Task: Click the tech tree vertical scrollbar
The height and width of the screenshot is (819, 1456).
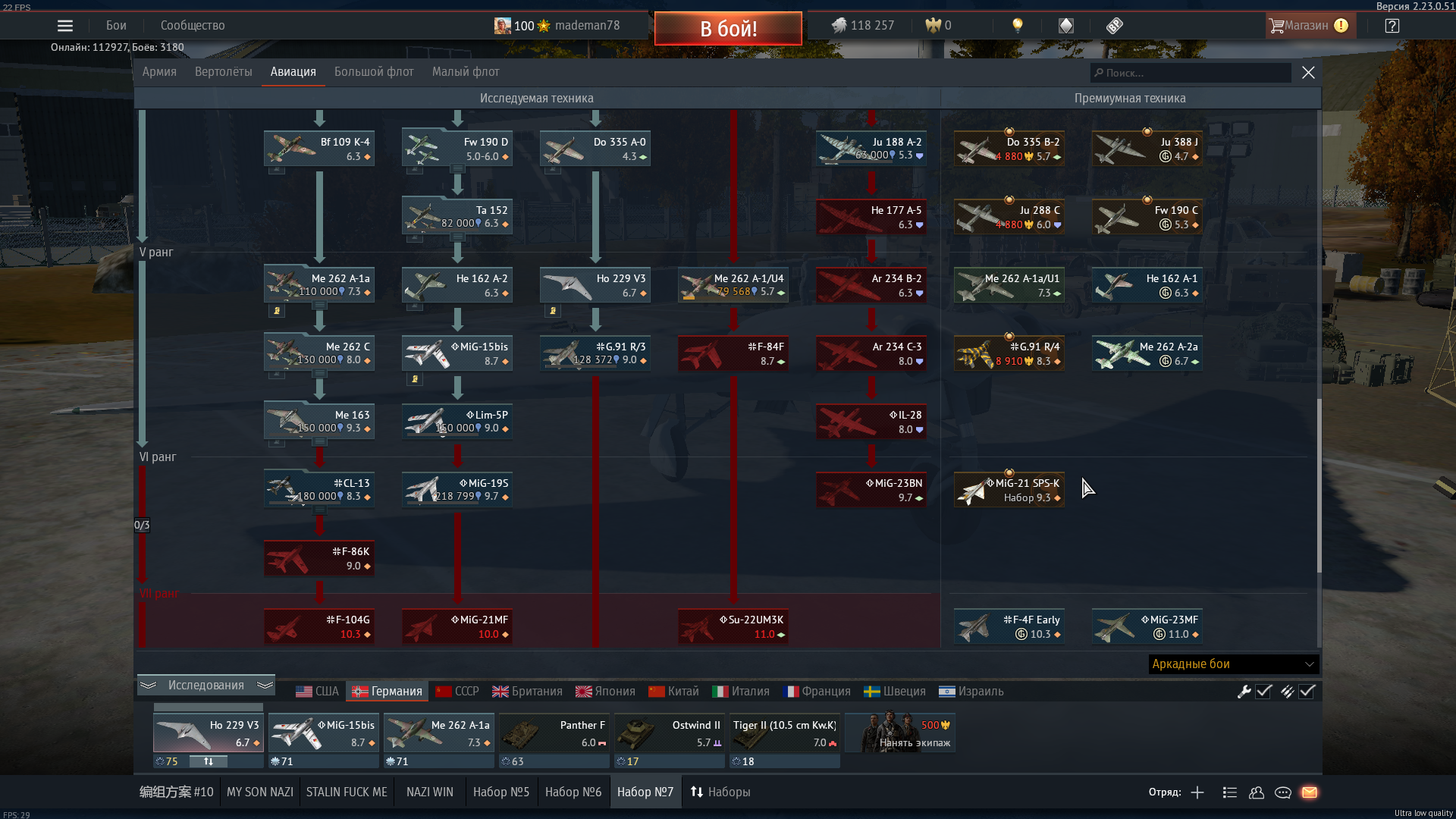Action: (x=1319, y=485)
